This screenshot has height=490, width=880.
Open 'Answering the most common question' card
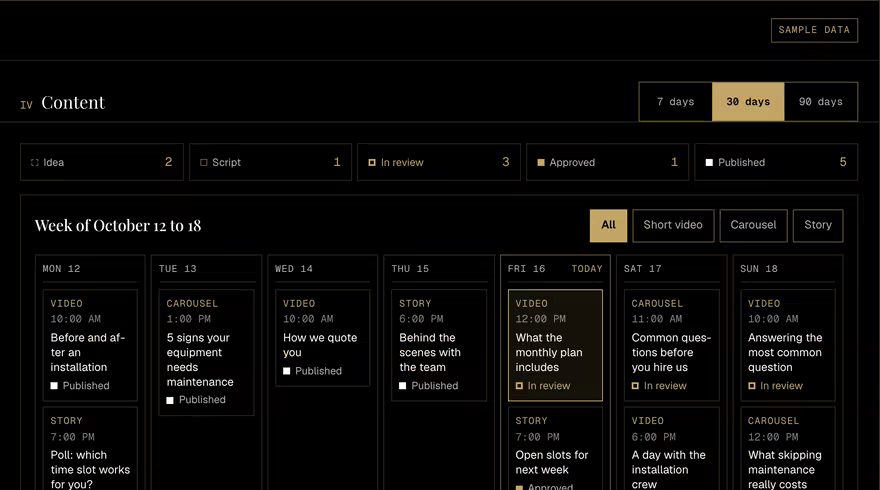click(787, 345)
